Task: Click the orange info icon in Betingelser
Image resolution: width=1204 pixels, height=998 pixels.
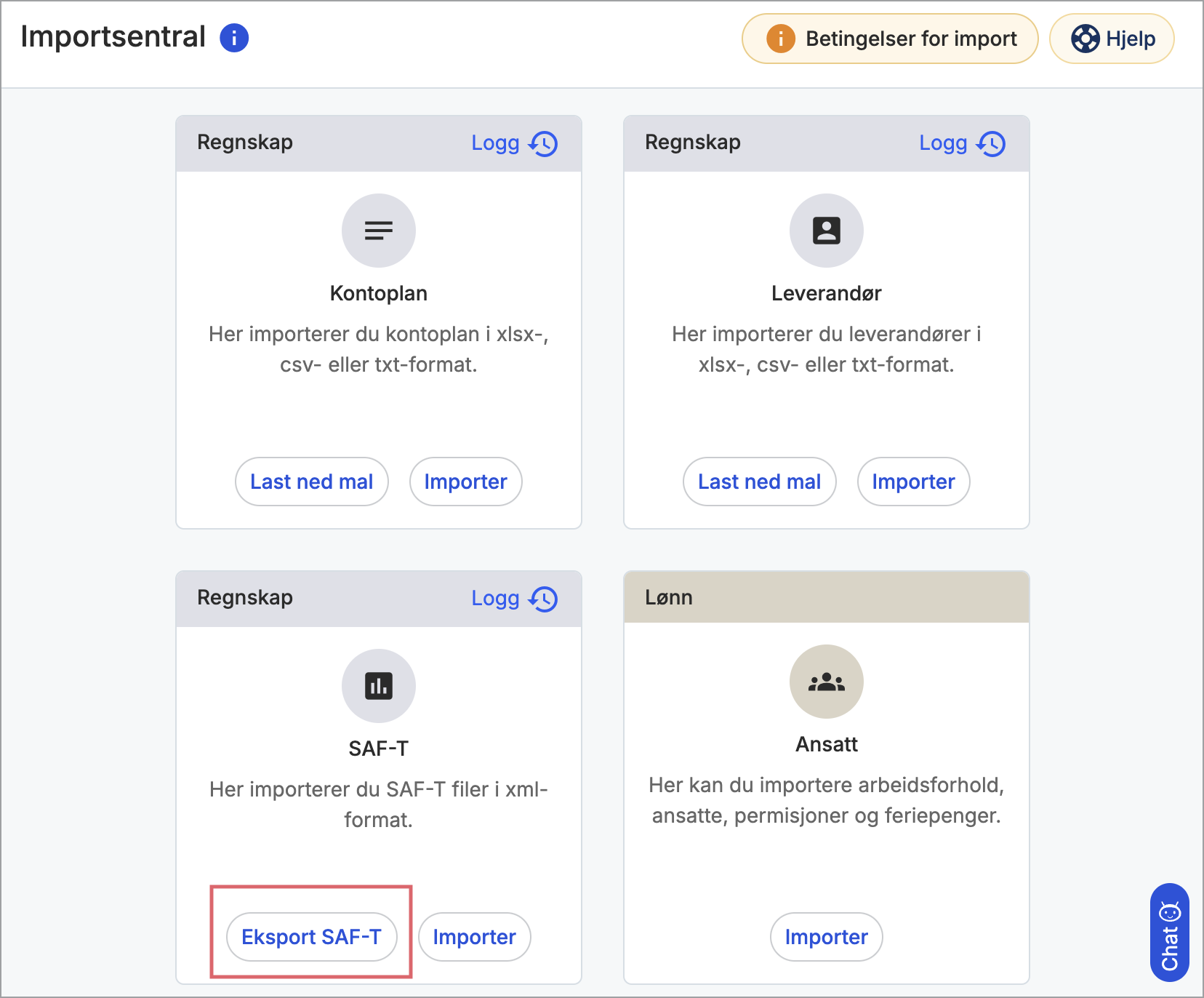Action: click(x=781, y=39)
